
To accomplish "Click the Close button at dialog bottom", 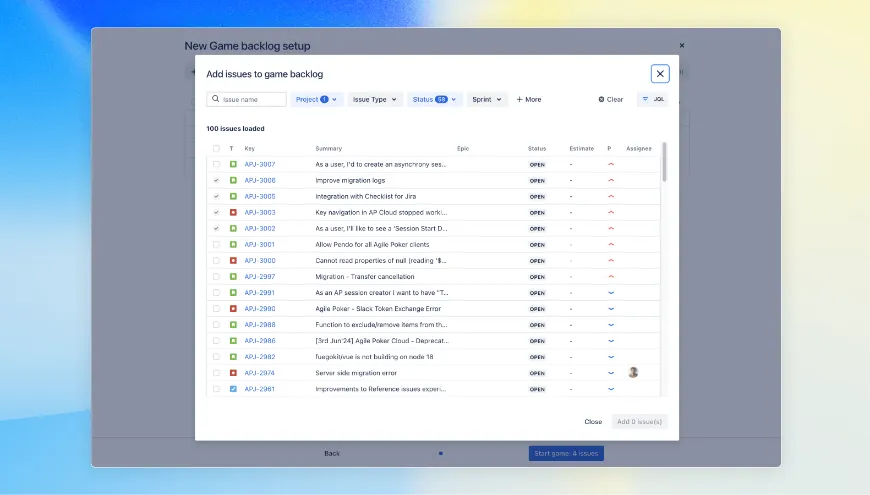I will (x=593, y=421).
